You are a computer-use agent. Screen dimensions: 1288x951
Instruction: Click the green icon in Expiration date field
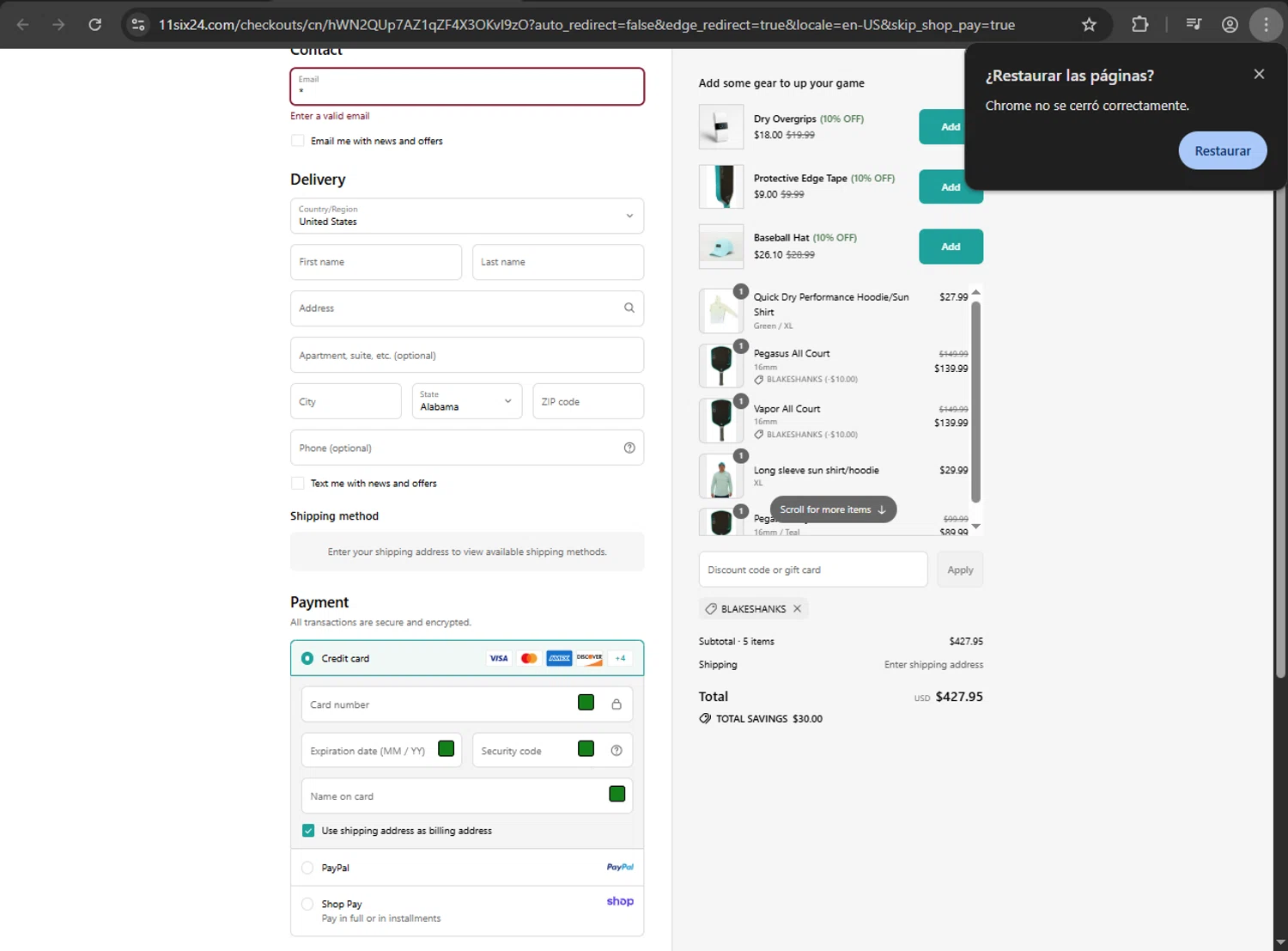pos(447,748)
